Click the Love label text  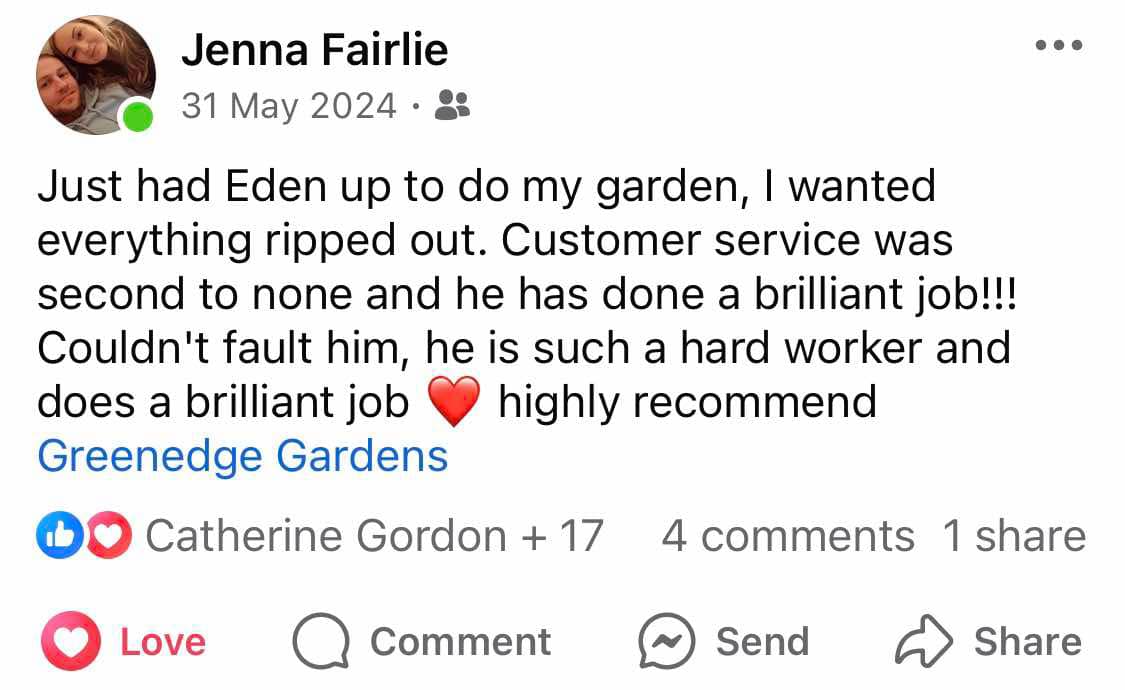tap(163, 641)
